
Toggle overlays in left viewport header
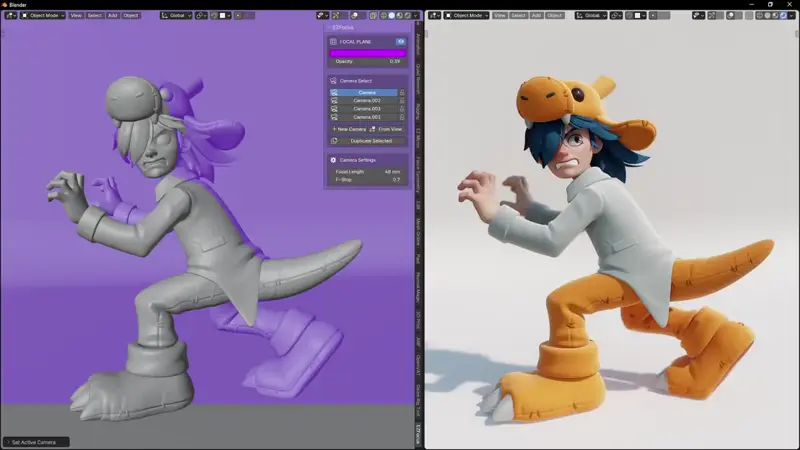point(355,15)
